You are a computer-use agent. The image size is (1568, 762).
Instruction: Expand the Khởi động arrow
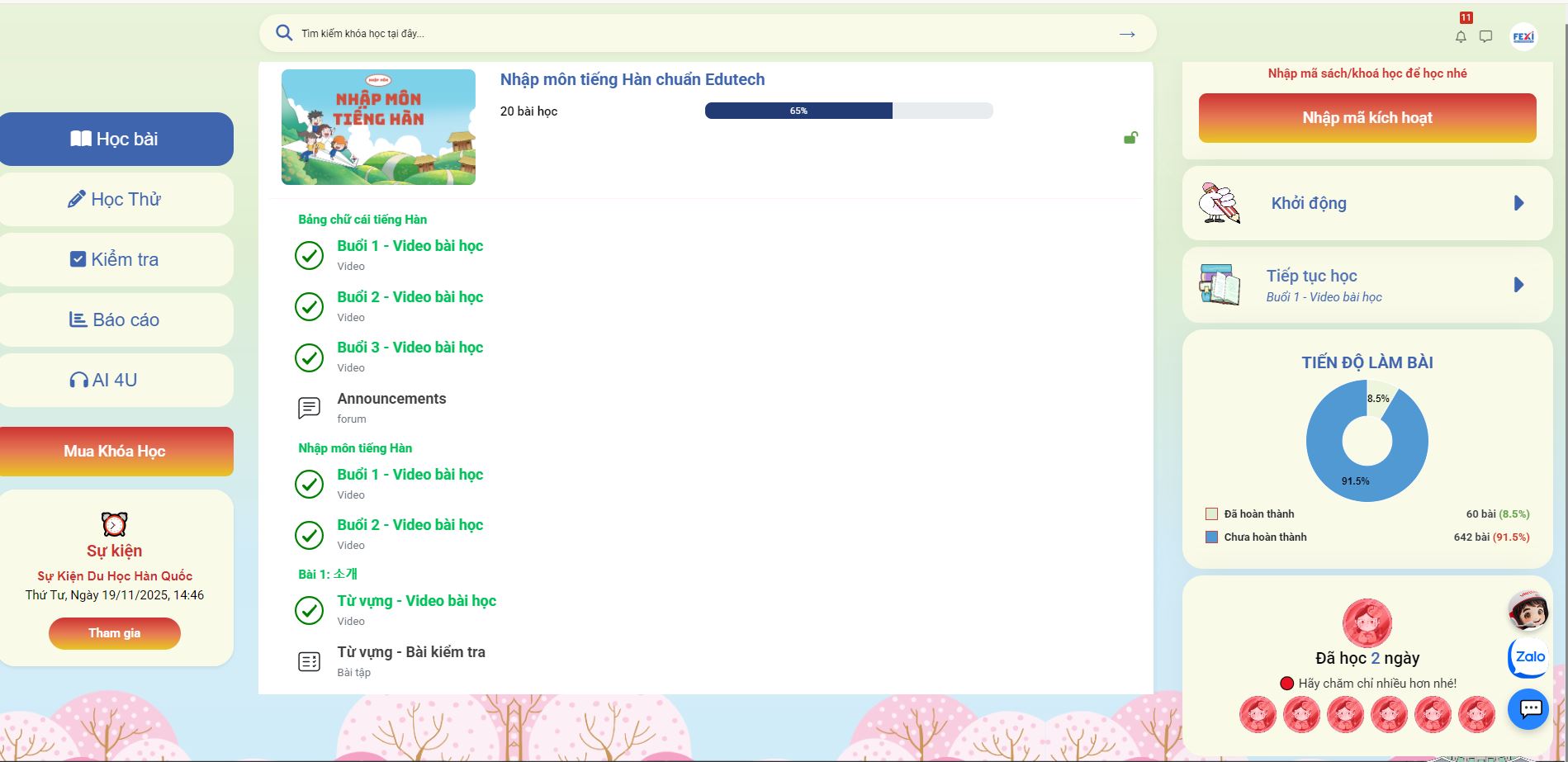1518,203
